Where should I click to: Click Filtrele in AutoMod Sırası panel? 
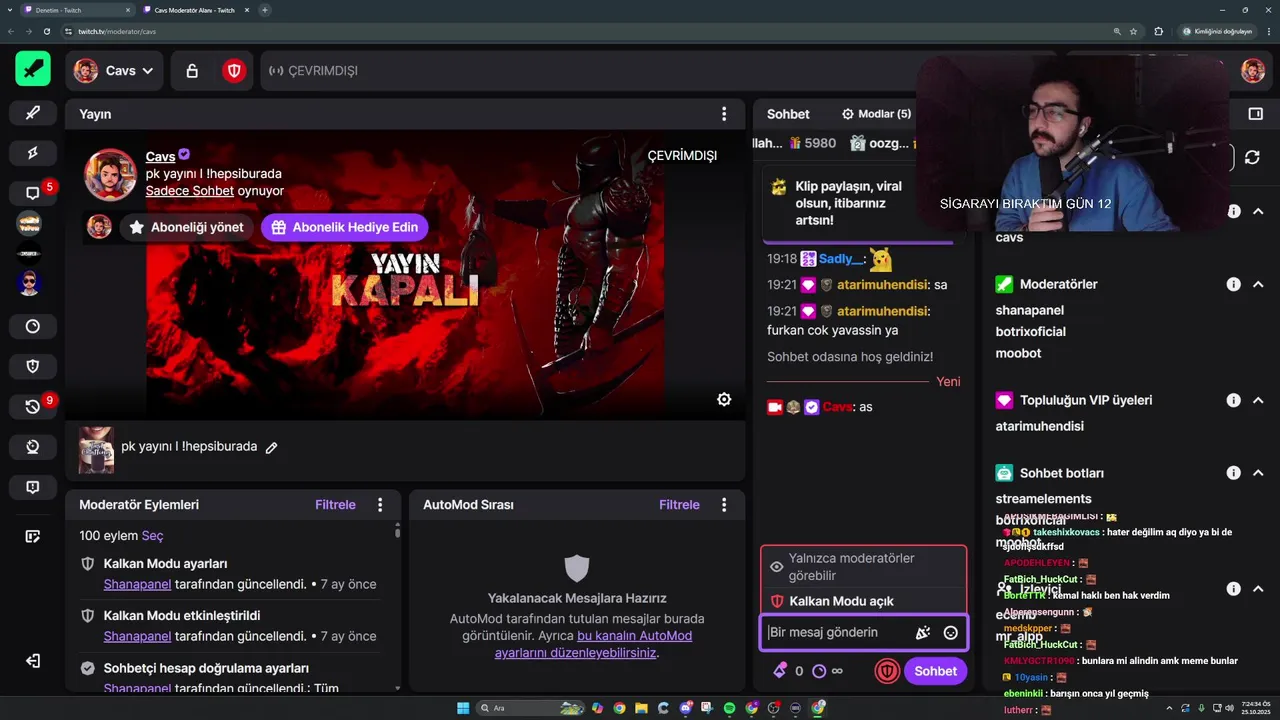pyautogui.click(x=679, y=505)
